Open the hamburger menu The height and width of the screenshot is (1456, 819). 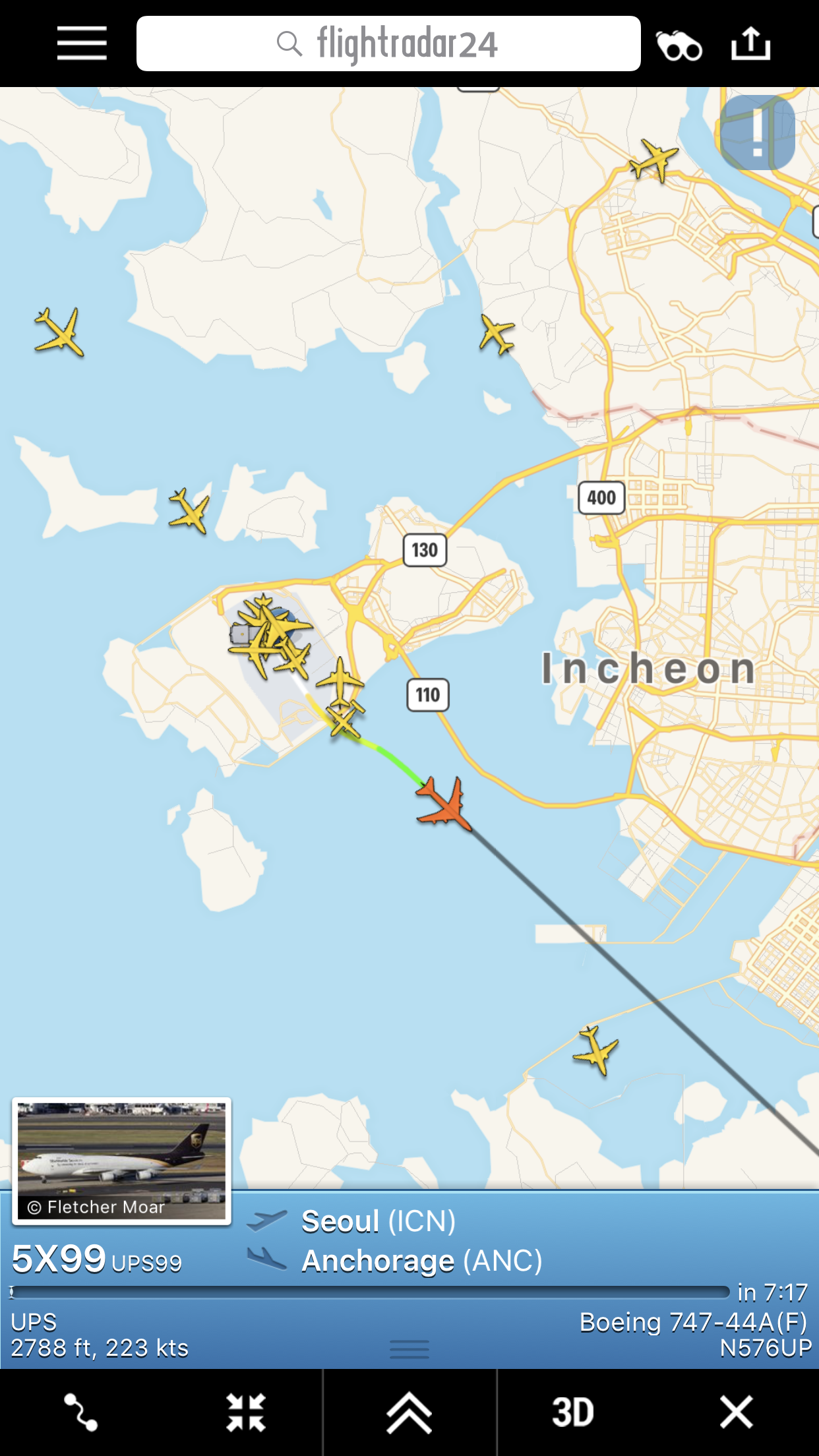point(82,44)
